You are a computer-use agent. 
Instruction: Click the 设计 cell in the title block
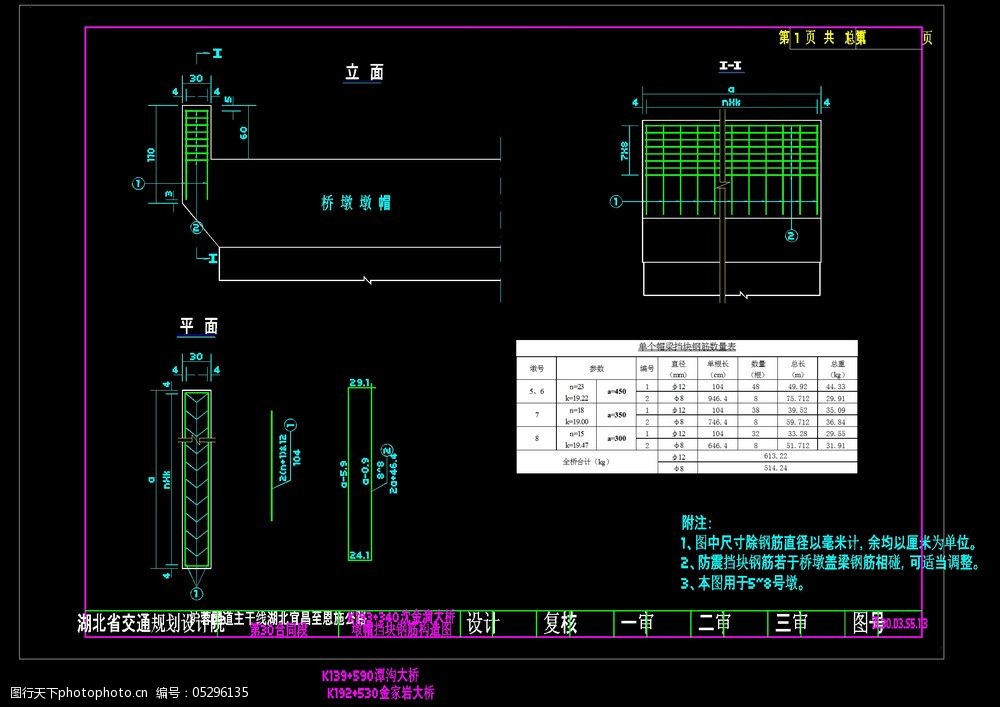point(483,624)
